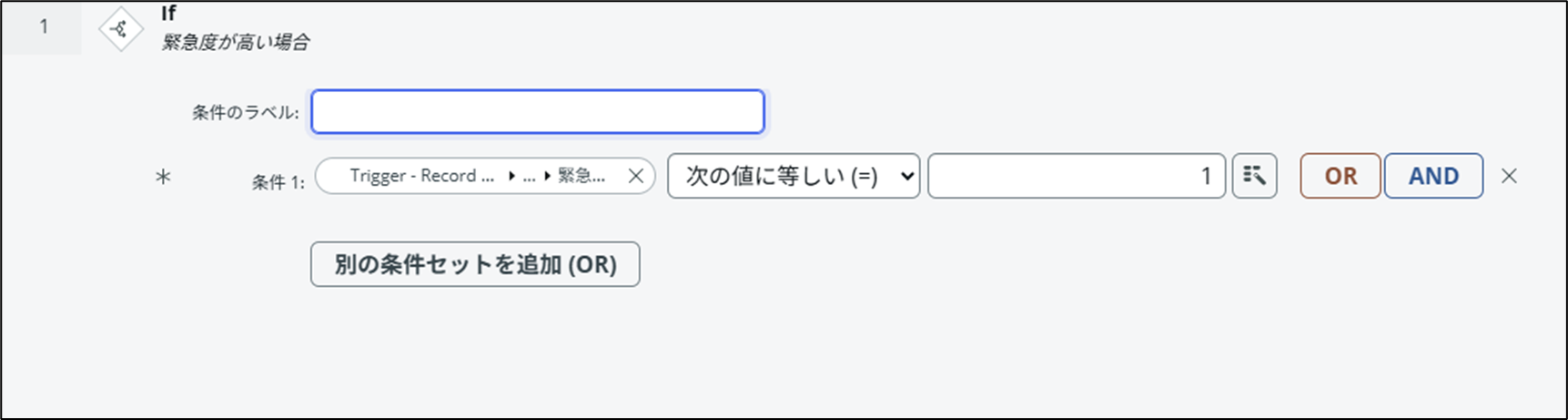Delete condition 1 with the X icon
The image size is (1568, 420).
point(1509,177)
